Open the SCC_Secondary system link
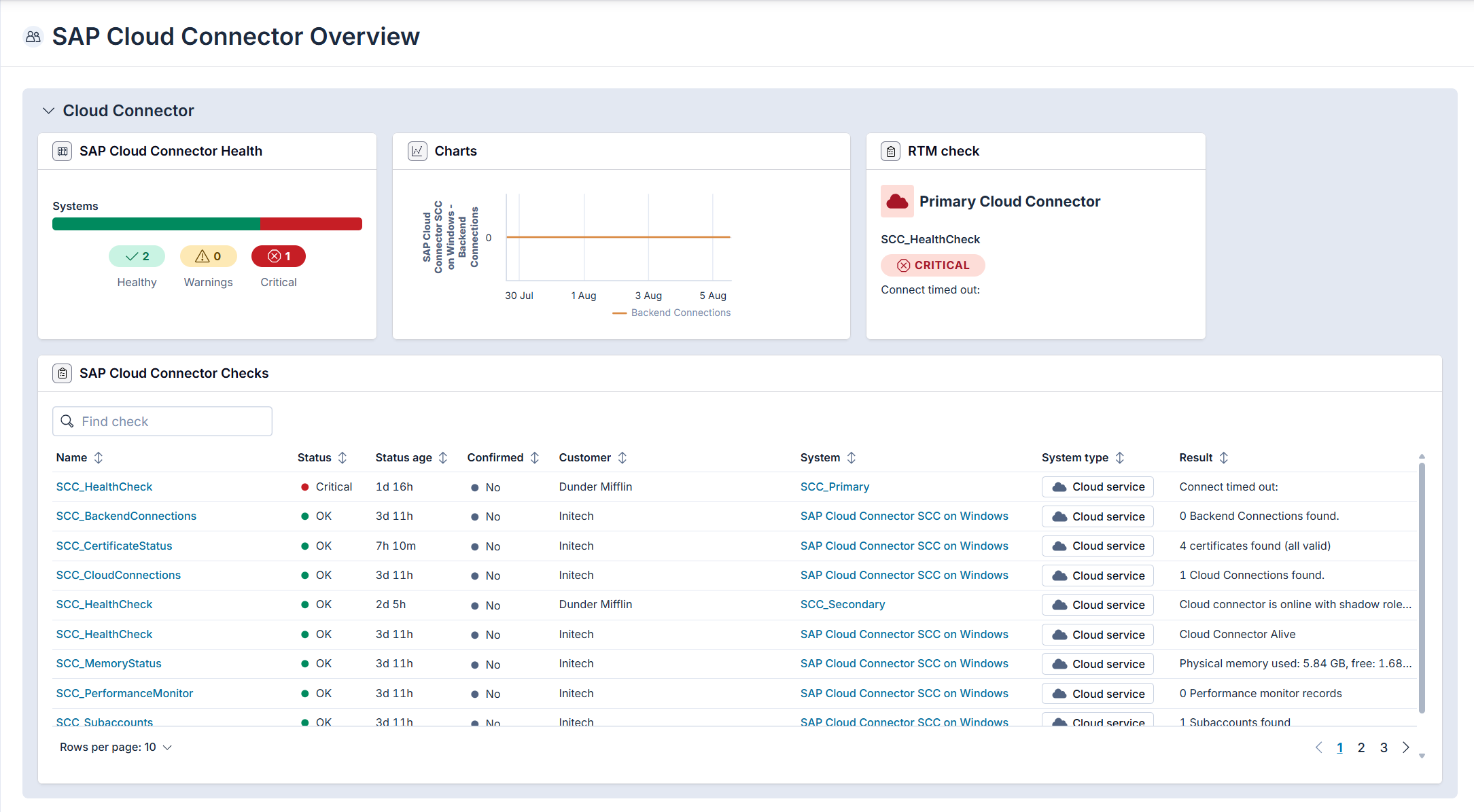Viewport: 1474px width, 812px height. coord(843,604)
